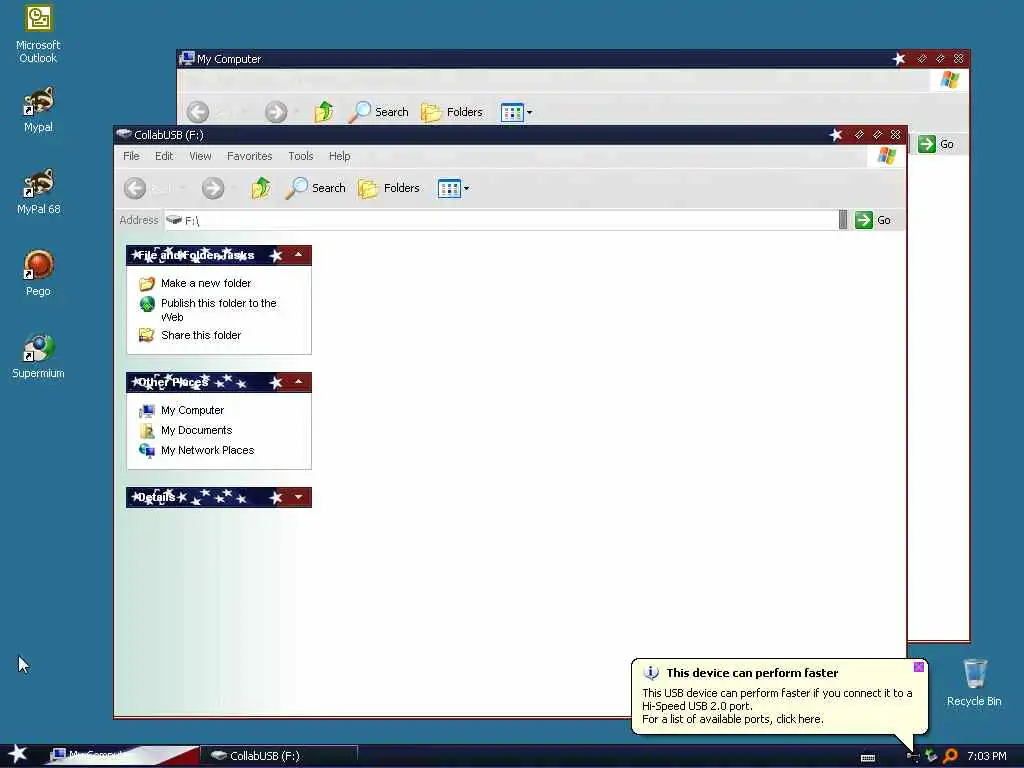Select the Supermium desktop icon
The width and height of the screenshot is (1024, 768).
click(x=38, y=356)
